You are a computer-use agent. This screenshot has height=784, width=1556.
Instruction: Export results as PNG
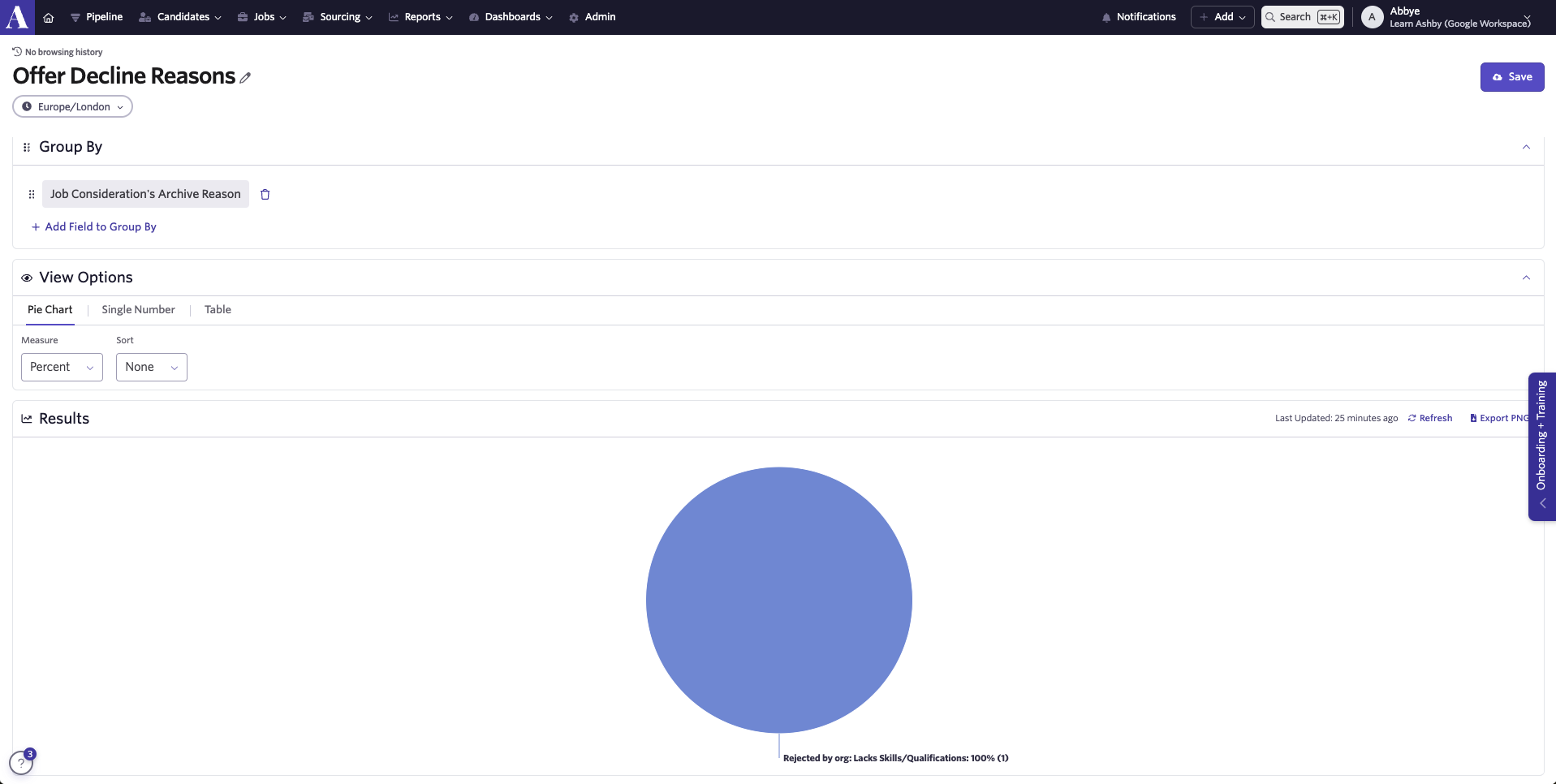[x=1499, y=419]
